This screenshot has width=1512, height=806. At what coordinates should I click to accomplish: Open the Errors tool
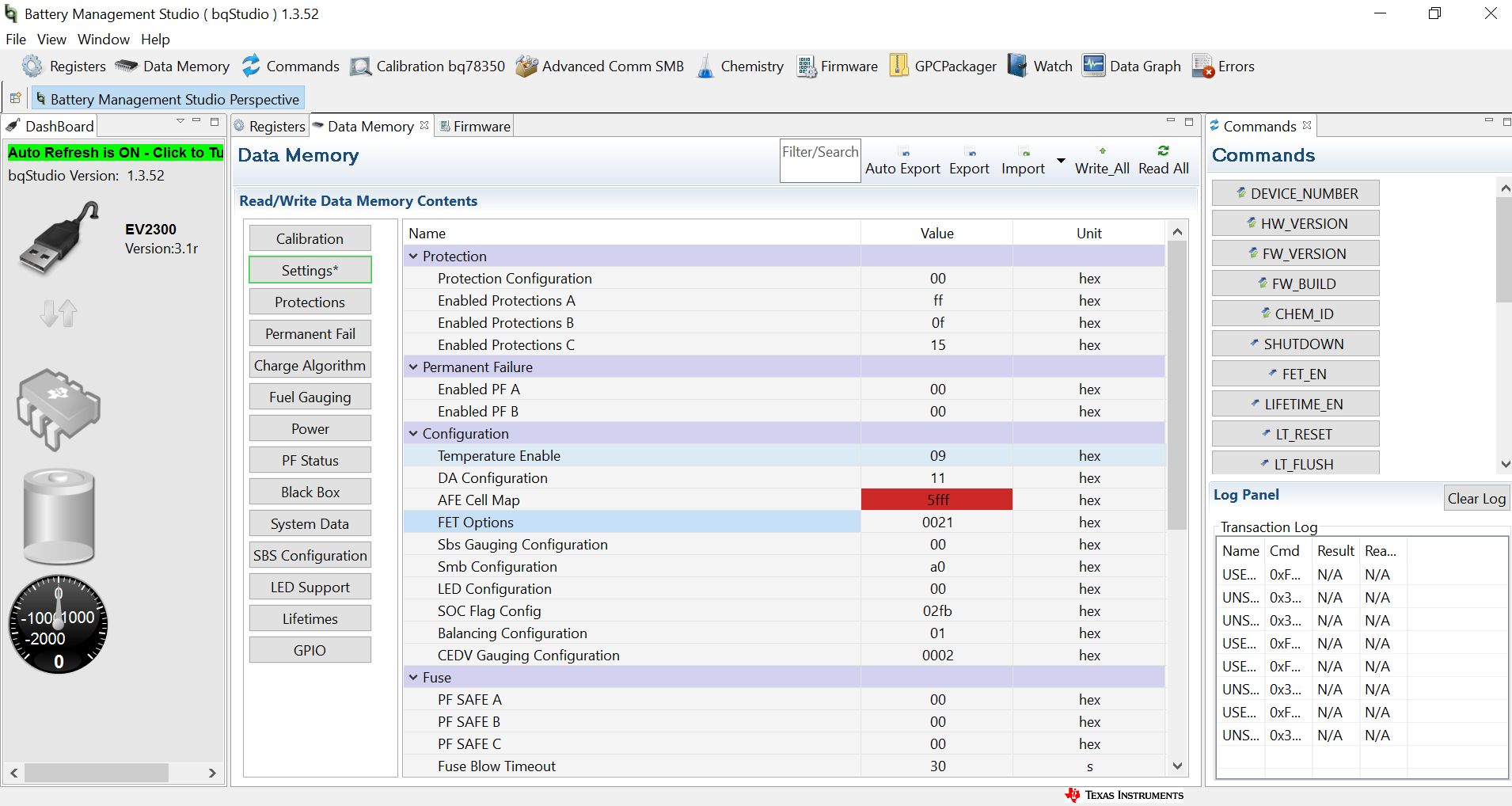(1223, 67)
